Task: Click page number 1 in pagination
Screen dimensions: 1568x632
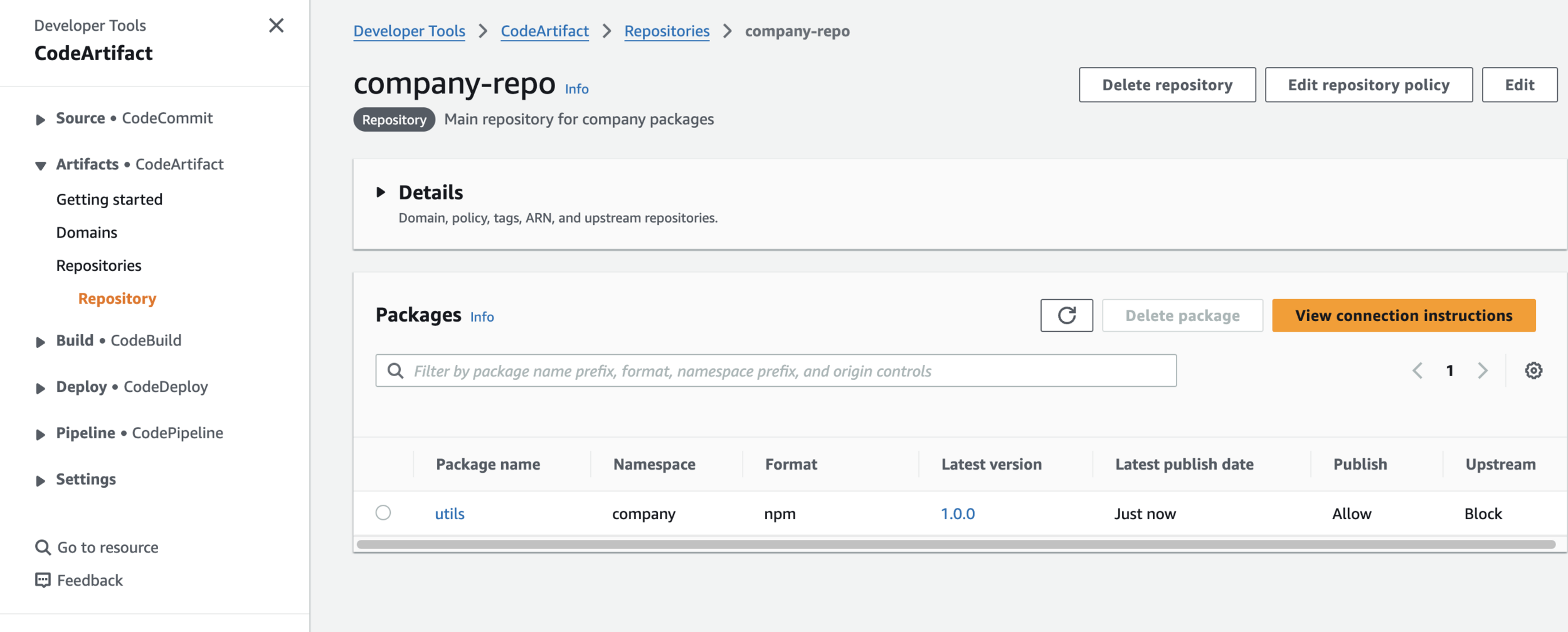Action: pyautogui.click(x=1449, y=371)
